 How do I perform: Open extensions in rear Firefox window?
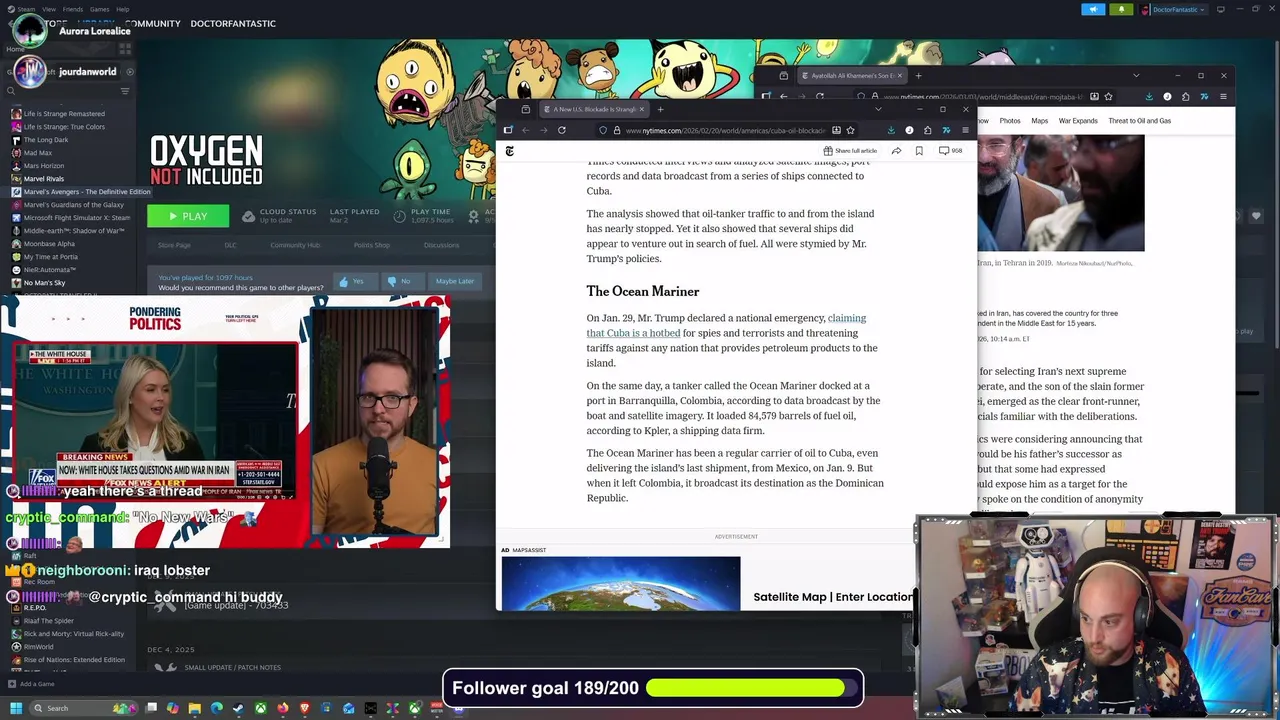[1185, 96]
